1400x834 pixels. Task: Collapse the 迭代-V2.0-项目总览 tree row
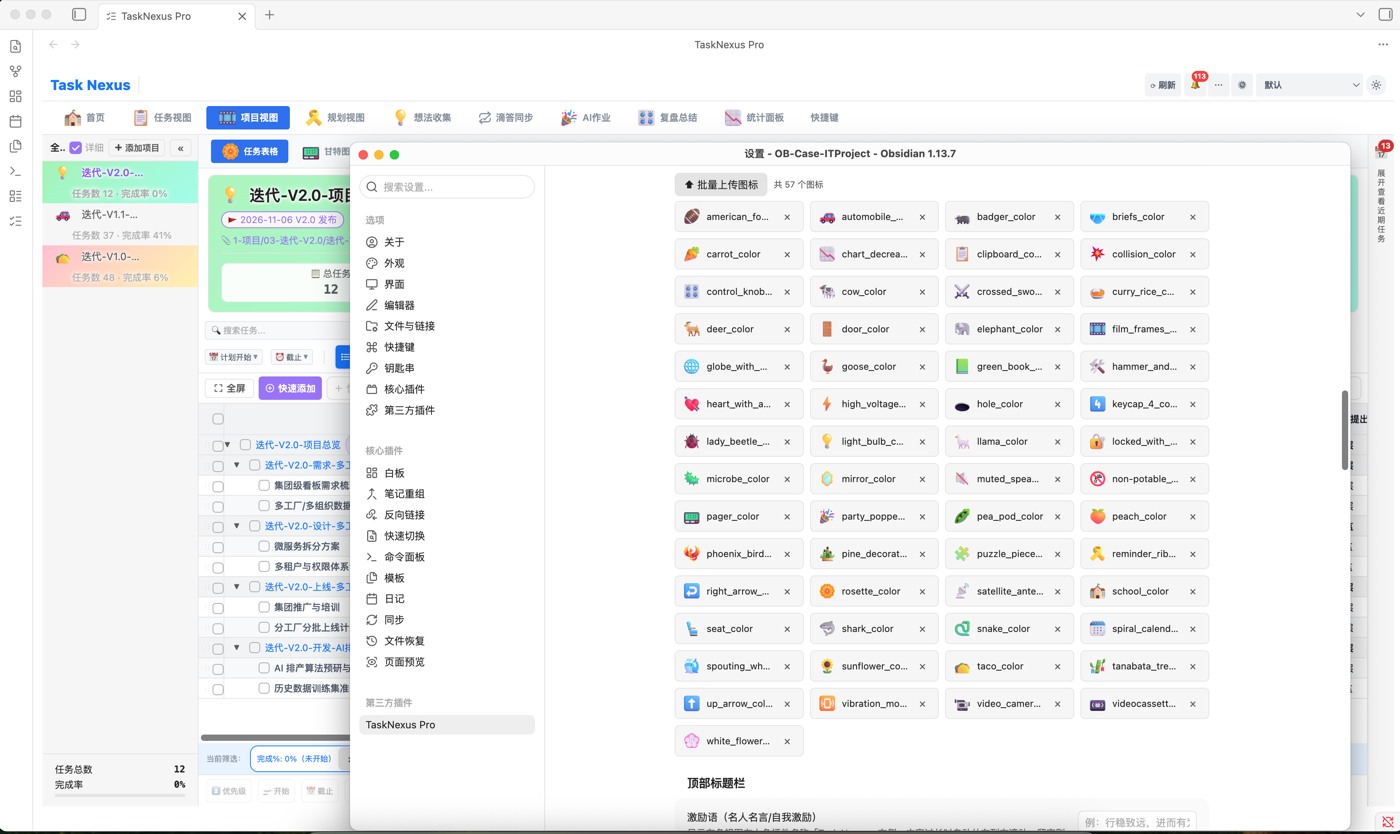point(228,445)
